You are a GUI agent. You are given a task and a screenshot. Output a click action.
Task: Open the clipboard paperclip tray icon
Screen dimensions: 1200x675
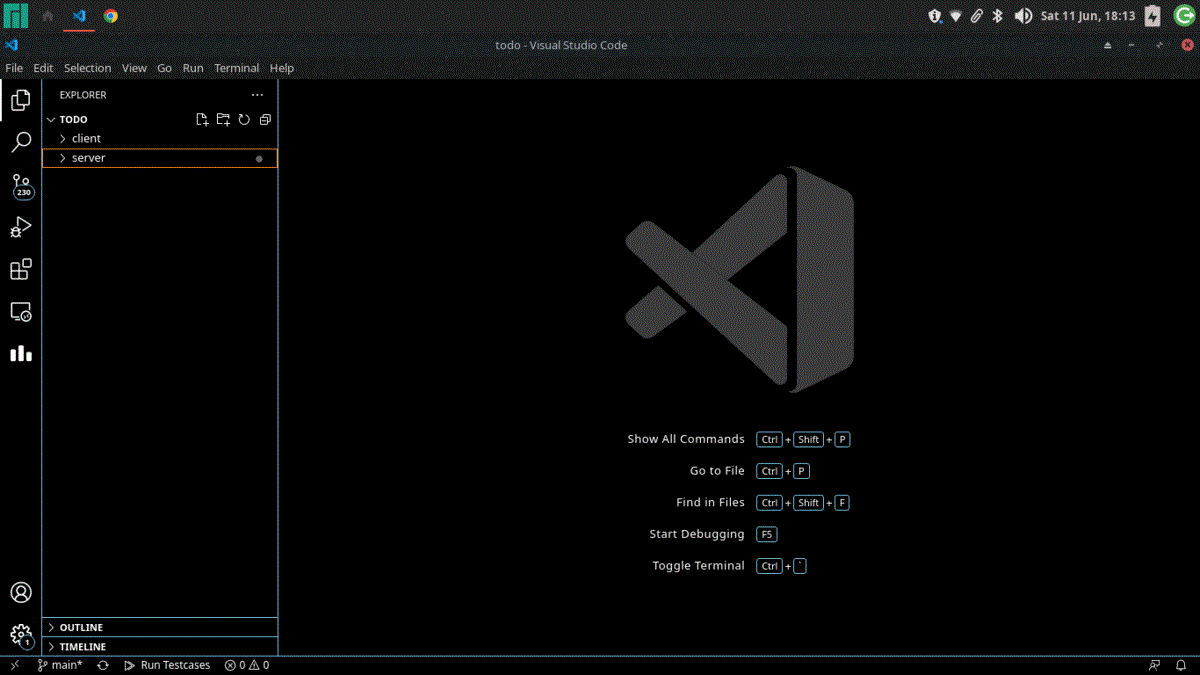pyautogui.click(x=977, y=16)
